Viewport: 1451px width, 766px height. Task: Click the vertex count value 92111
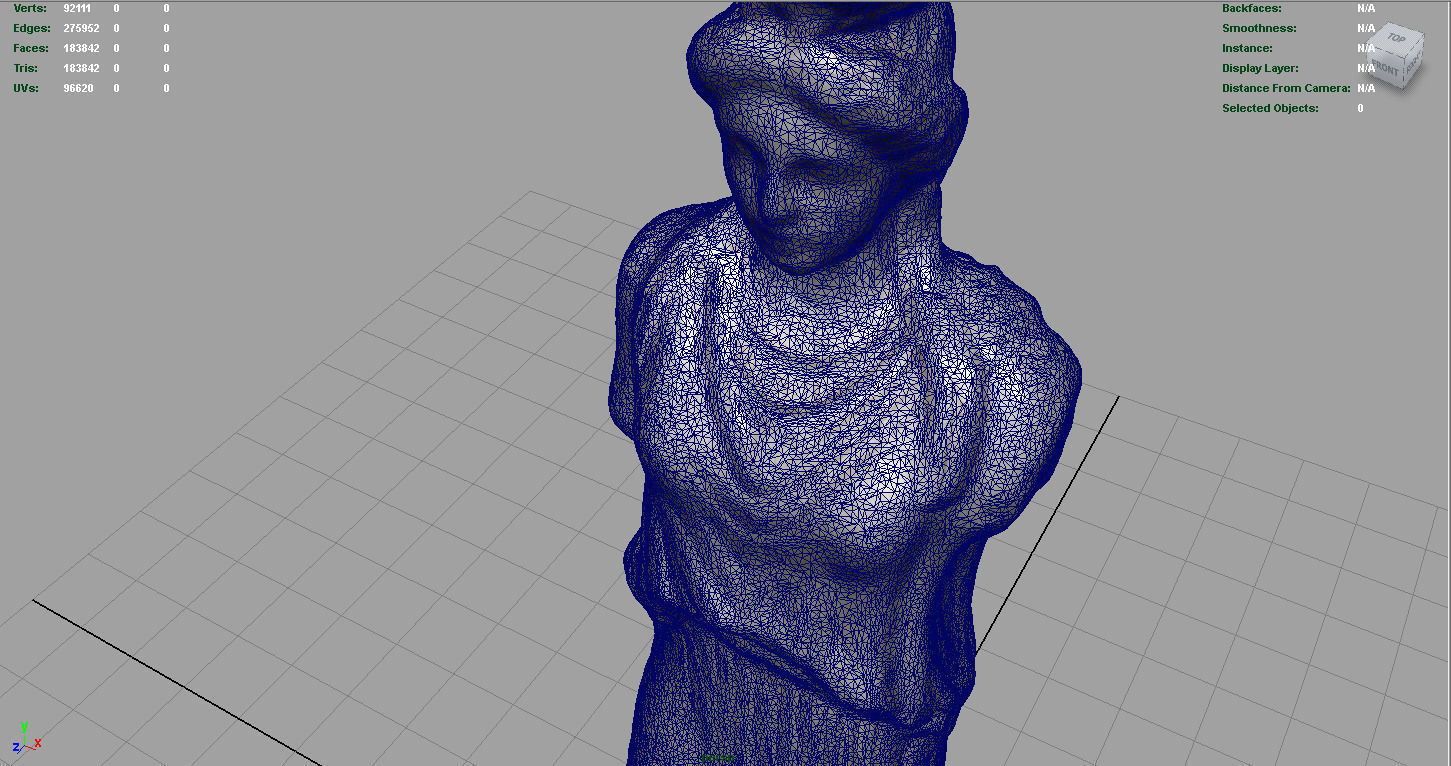pos(77,8)
